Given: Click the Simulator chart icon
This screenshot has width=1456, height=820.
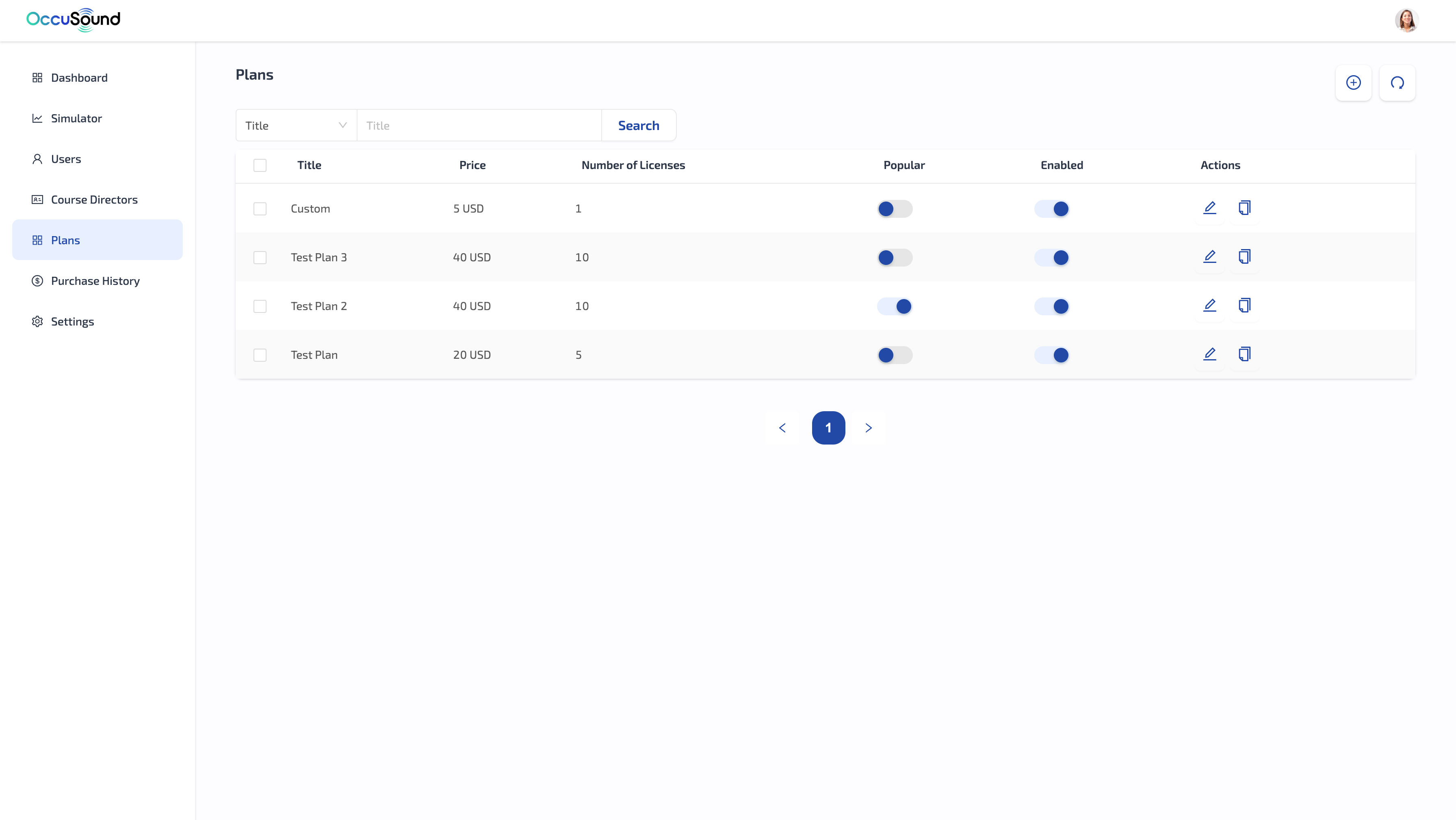Looking at the screenshot, I should pyautogui.click(x=37, y=118).
